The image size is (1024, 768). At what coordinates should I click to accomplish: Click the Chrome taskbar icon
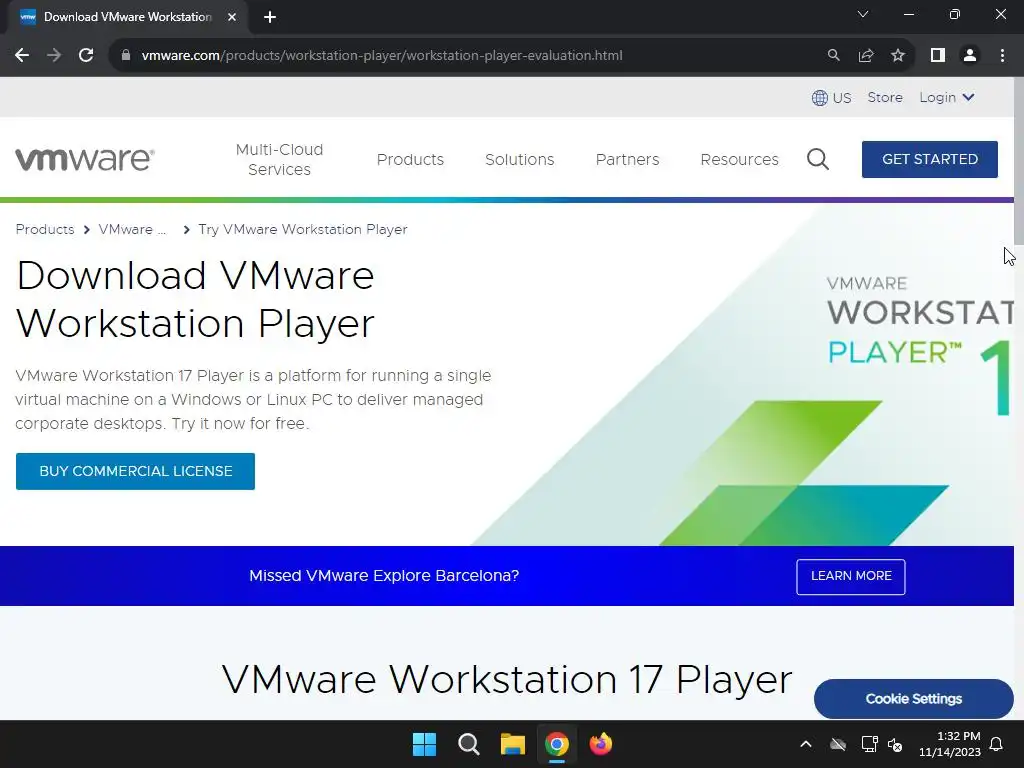click(x=556, y=744)
